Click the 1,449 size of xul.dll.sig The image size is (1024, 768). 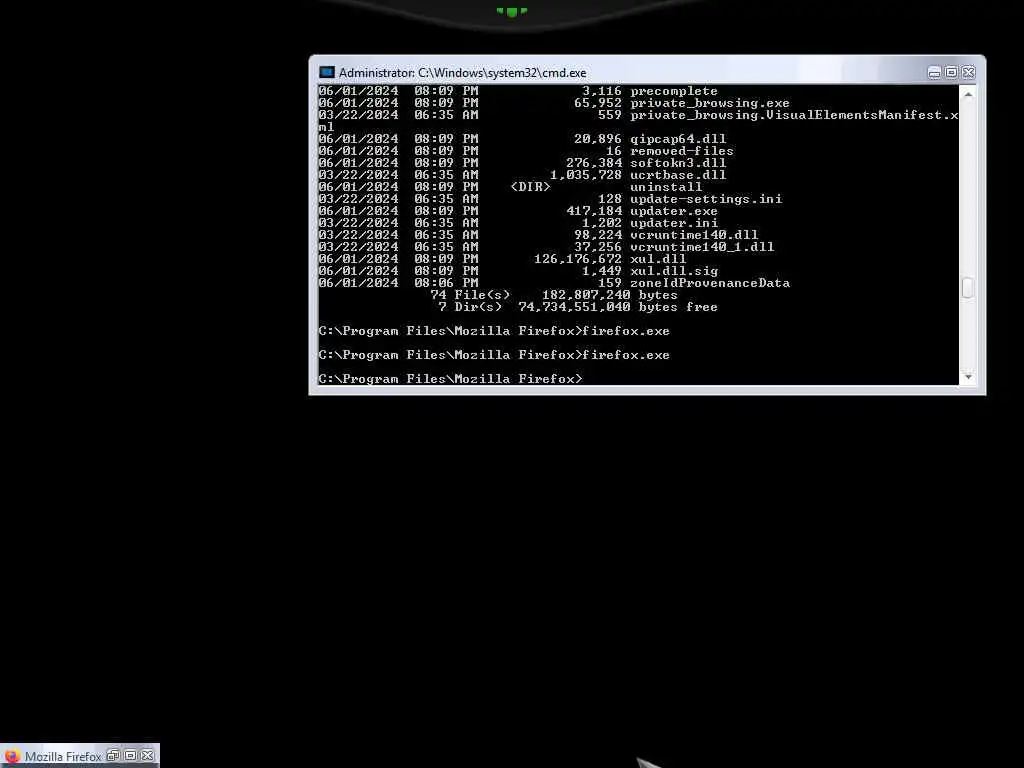[601, 270]
